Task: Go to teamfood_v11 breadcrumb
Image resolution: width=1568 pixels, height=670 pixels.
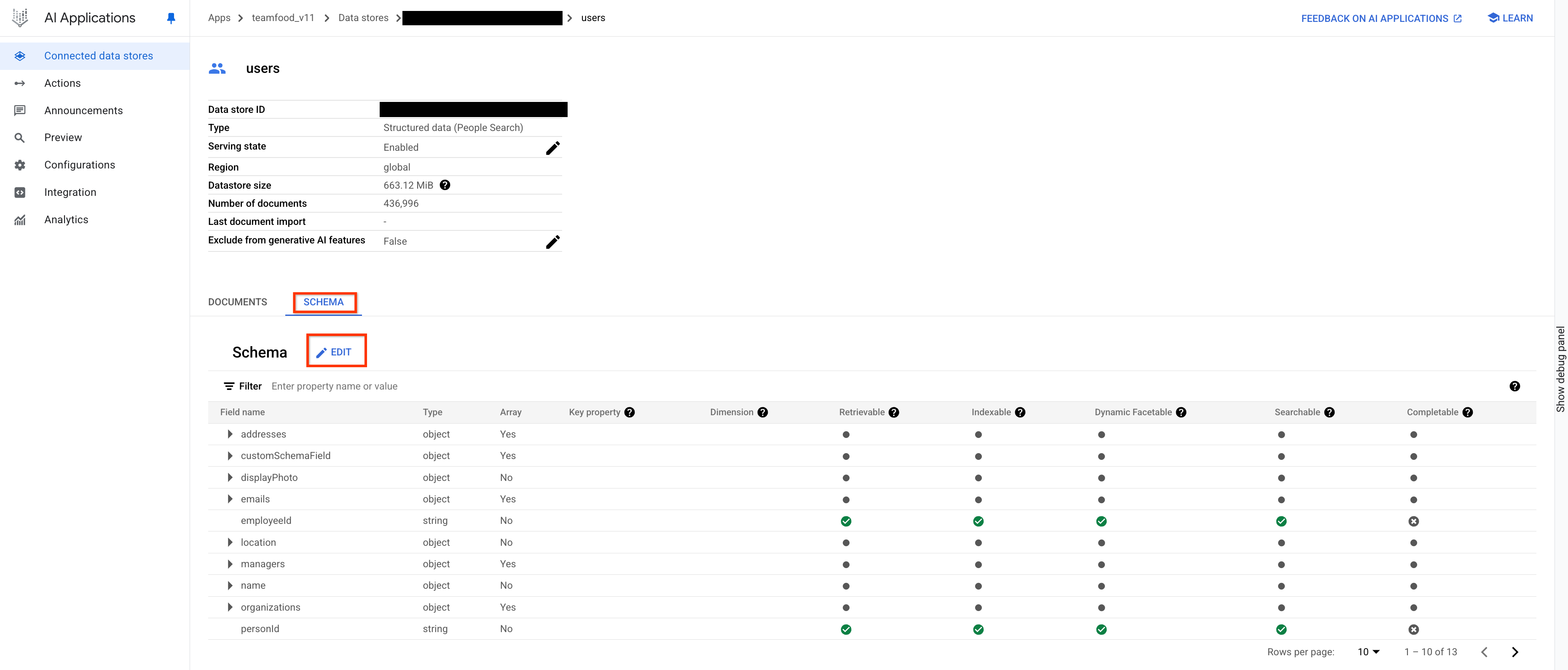Action: tap(283, 18)
